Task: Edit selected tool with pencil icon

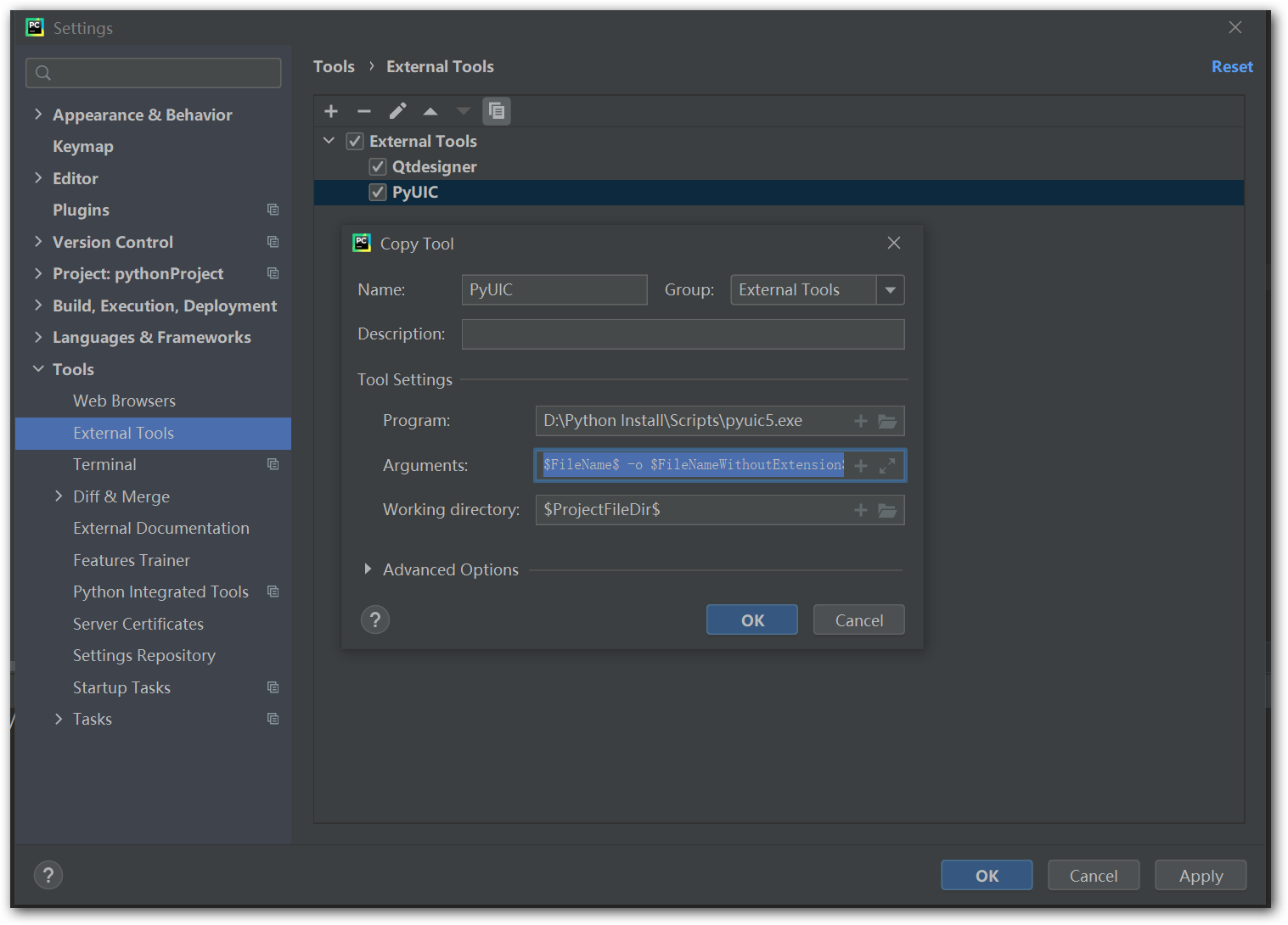Action: [x=397, y=111]
